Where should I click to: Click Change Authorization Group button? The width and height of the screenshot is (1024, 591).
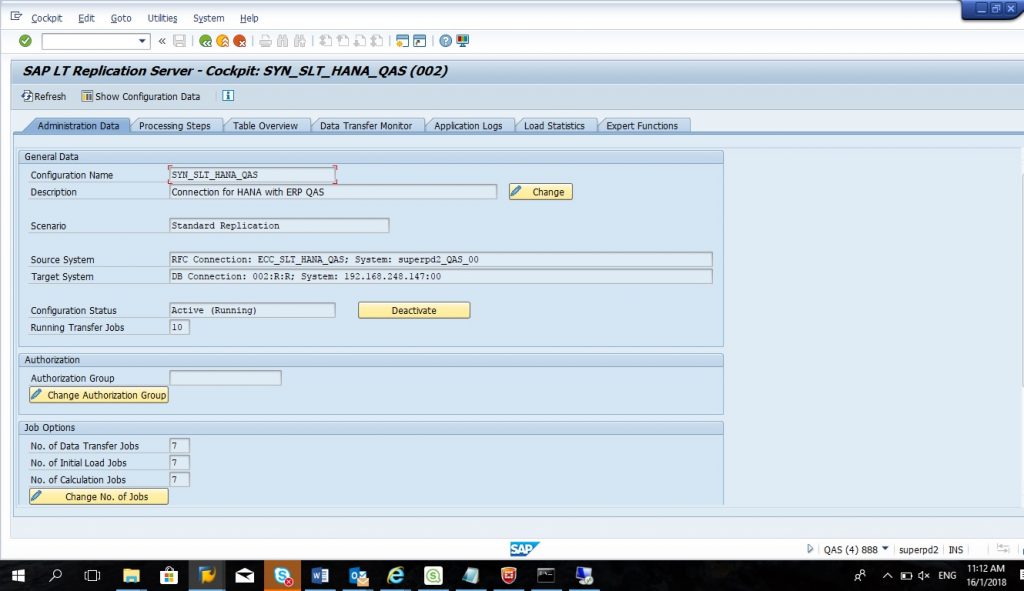tap(99, 395)
